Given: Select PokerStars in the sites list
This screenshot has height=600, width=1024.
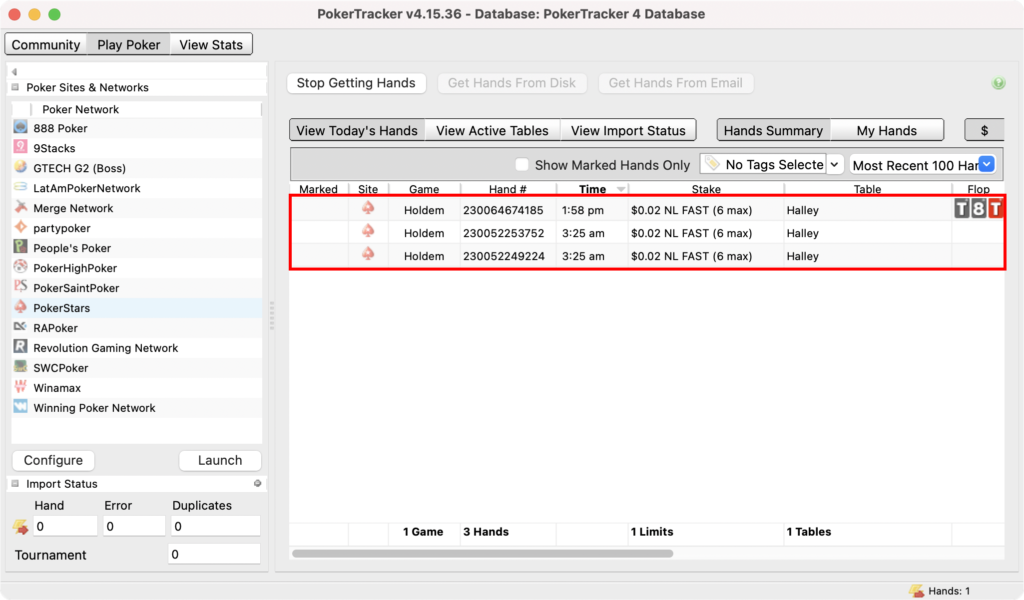Looking at the screenshot, I should point(136,308).
